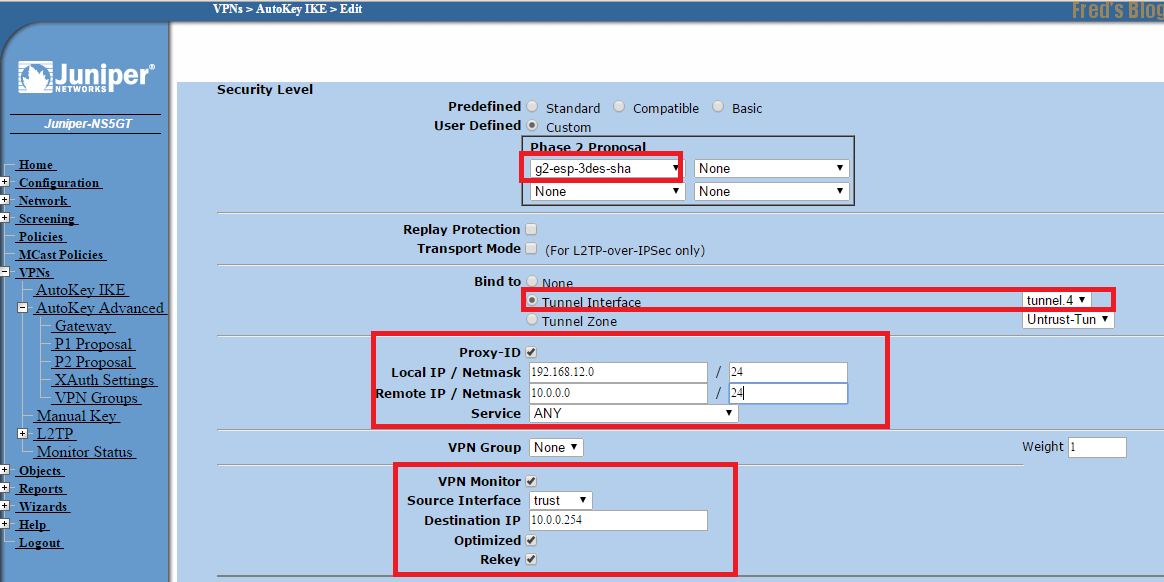Open the Reports section link
This screenshot has width=1164, height=582.
click(41, 488)
